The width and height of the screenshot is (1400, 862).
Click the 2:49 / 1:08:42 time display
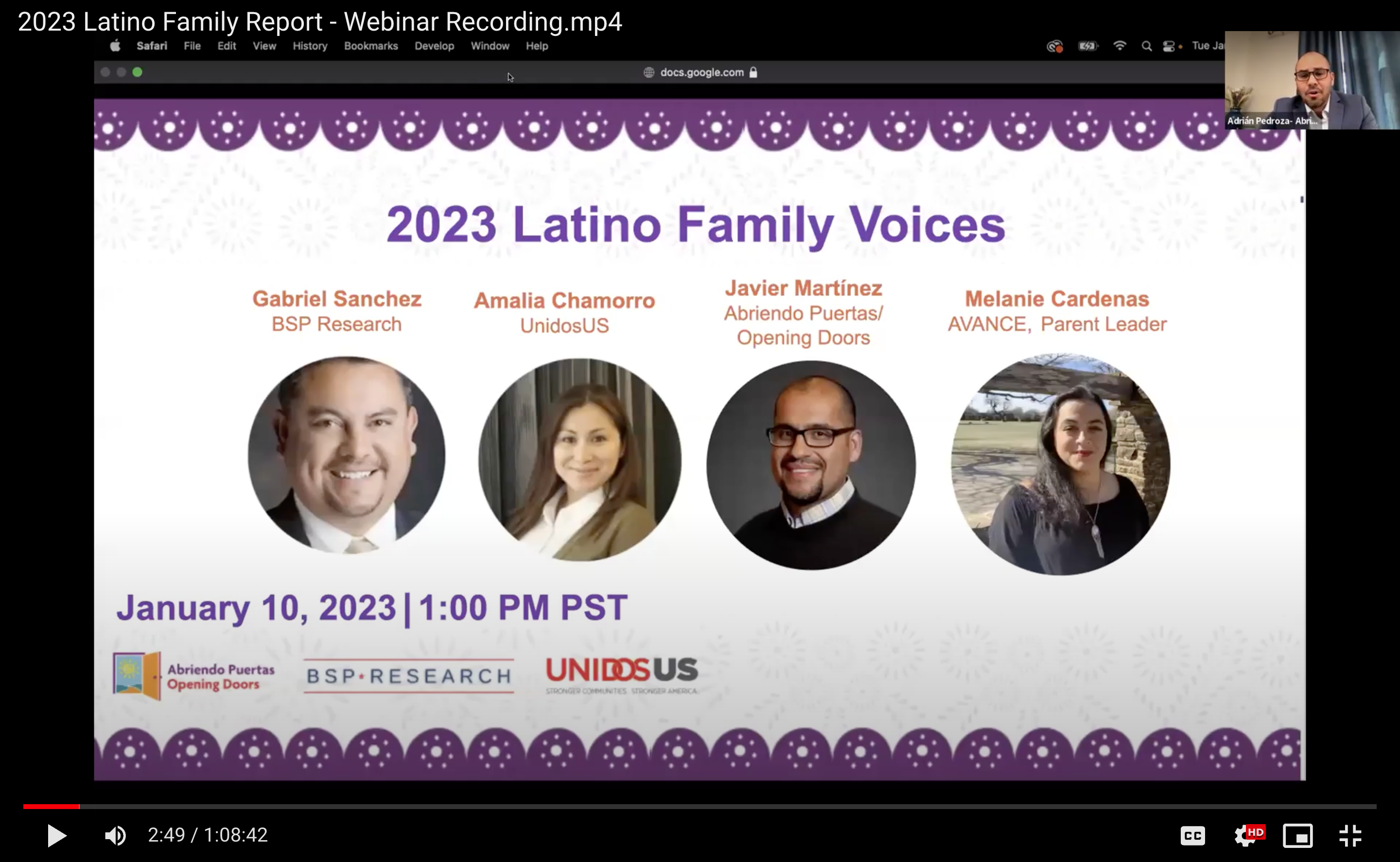pyautogui.click(x=208, y=835)
